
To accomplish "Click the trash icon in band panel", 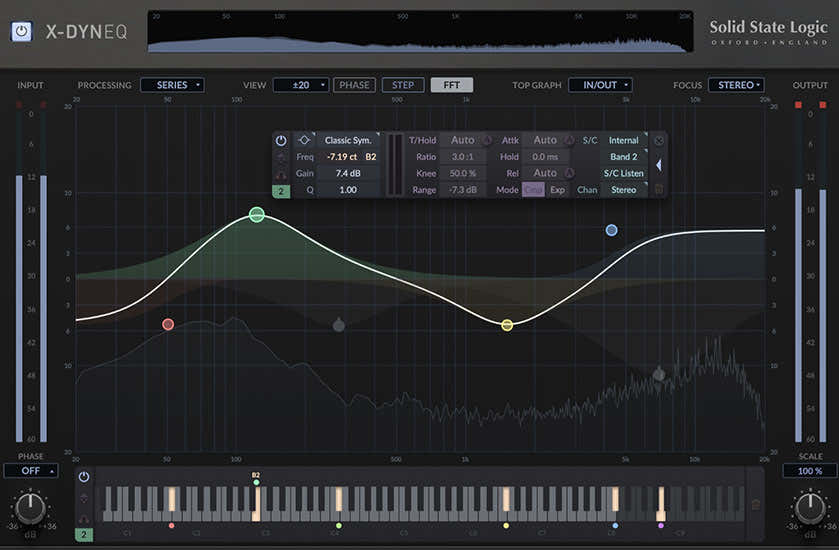I will (x=659, y=189).
